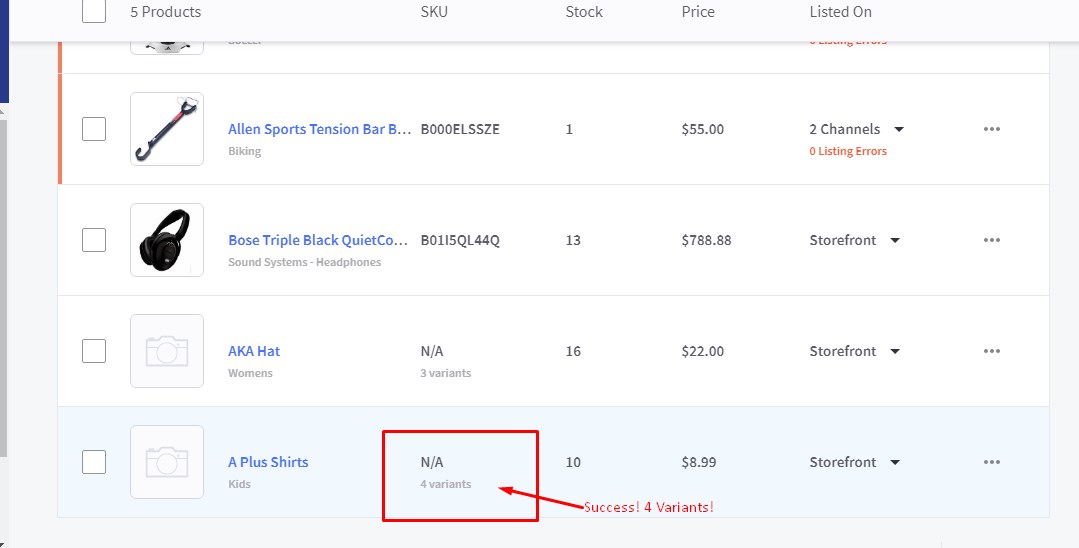Open Allen Sports Tension Bar product link
The height and width of the screenshot is (548, 1079).
(320, 129)
